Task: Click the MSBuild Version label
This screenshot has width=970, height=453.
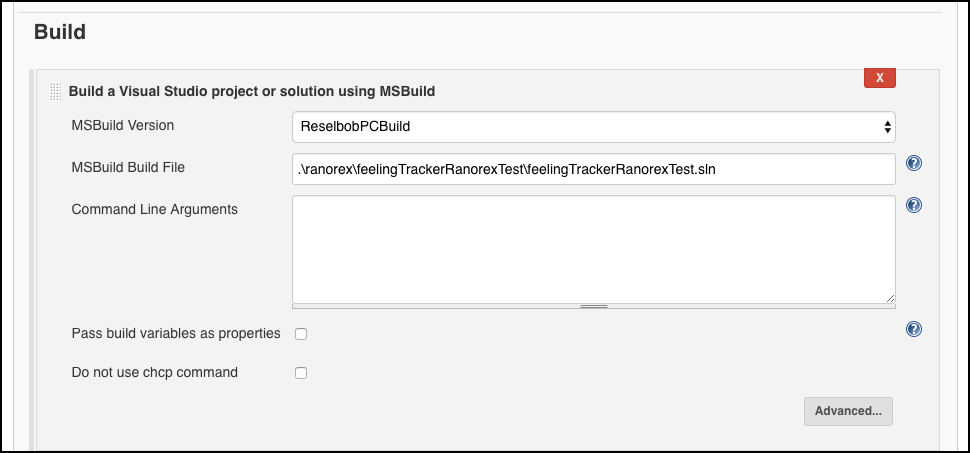Action: 122,125
